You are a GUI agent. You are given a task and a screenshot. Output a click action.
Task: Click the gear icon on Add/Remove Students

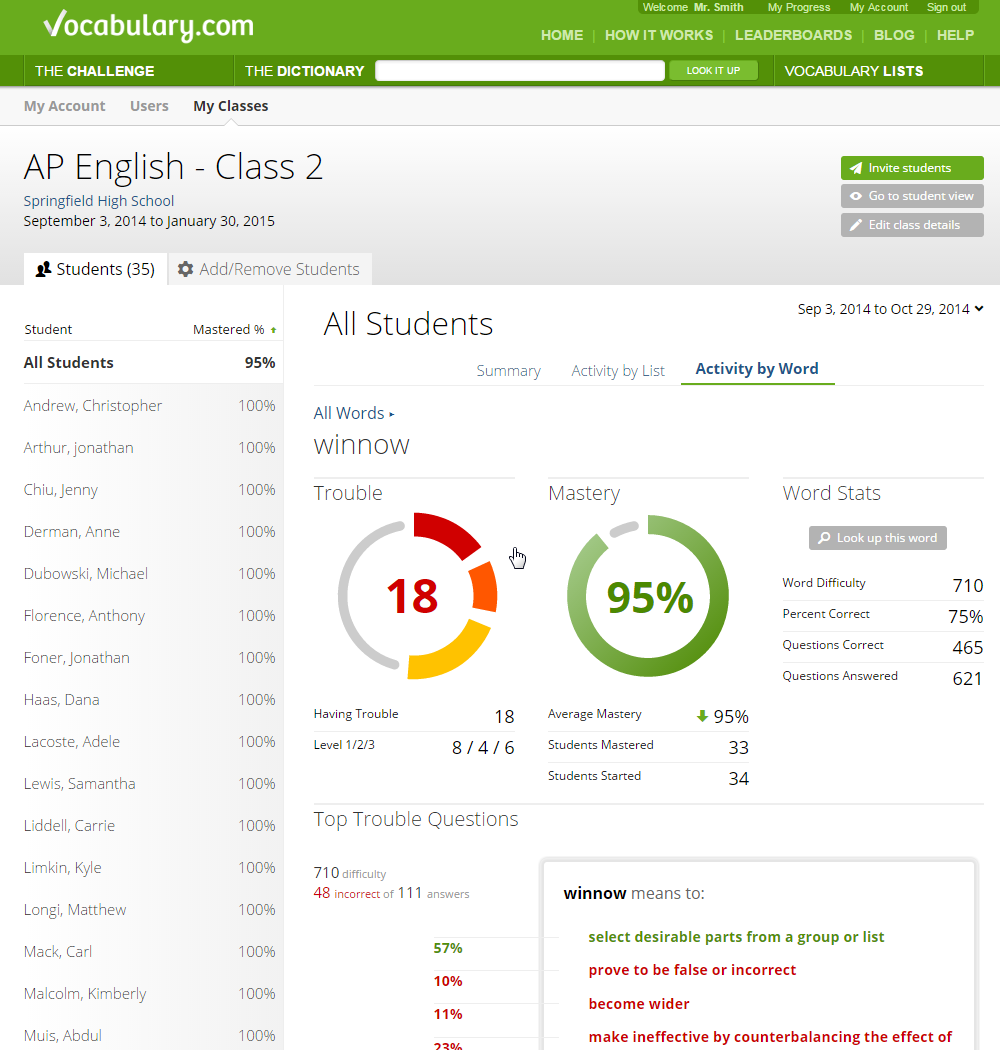pos(185,269)
